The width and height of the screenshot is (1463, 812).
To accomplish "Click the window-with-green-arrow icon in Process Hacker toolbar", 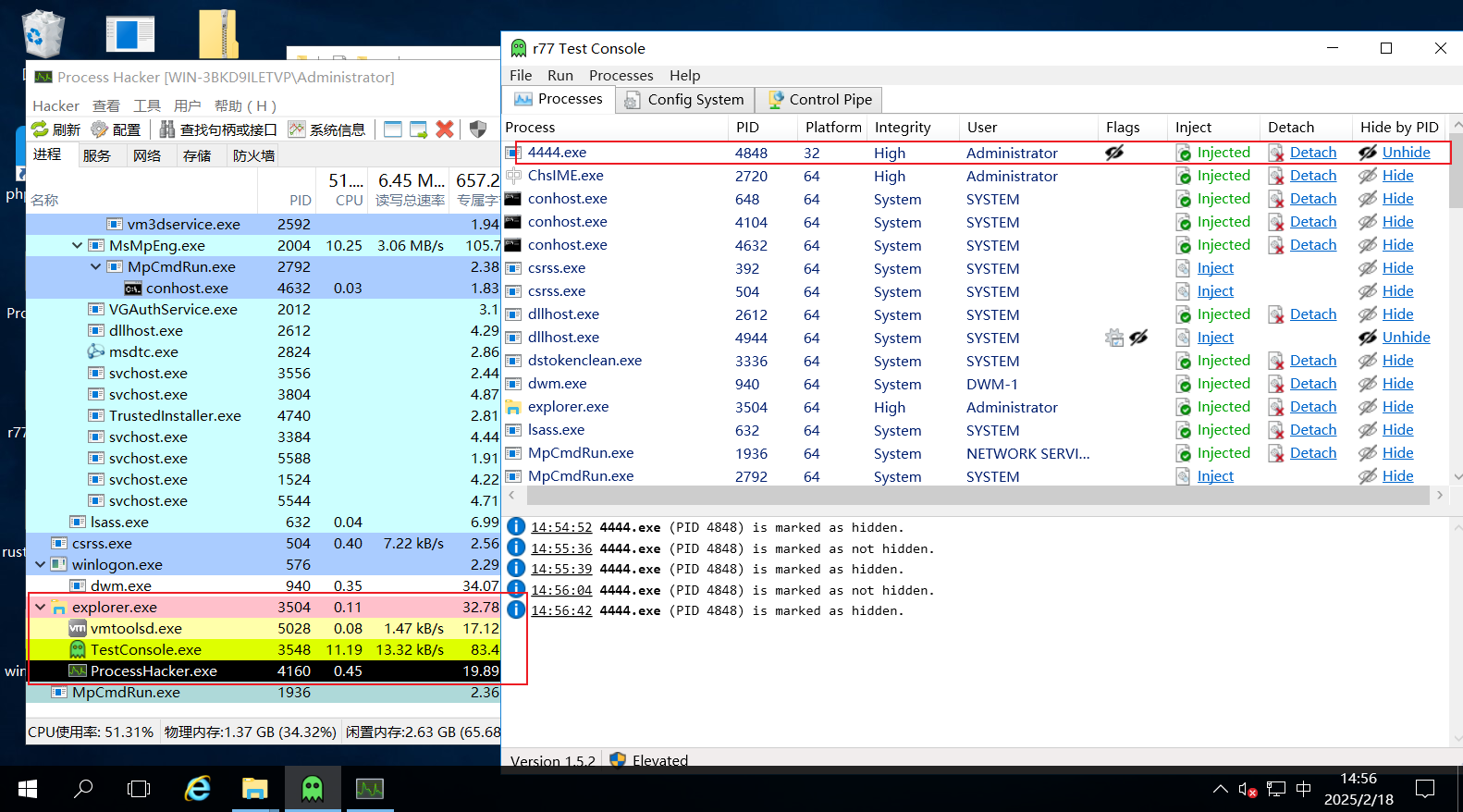I will point(419,129).
